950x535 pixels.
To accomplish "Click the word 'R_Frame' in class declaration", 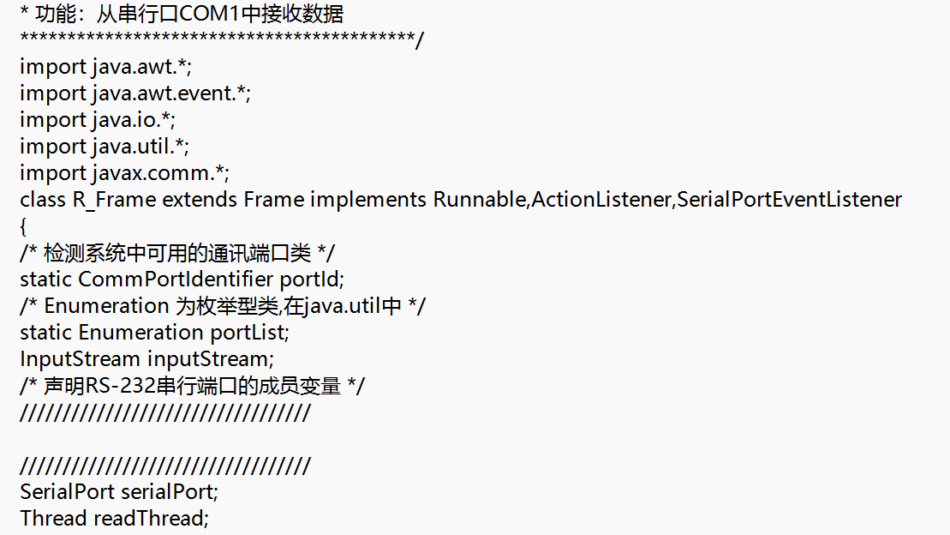I will (114, 199).
